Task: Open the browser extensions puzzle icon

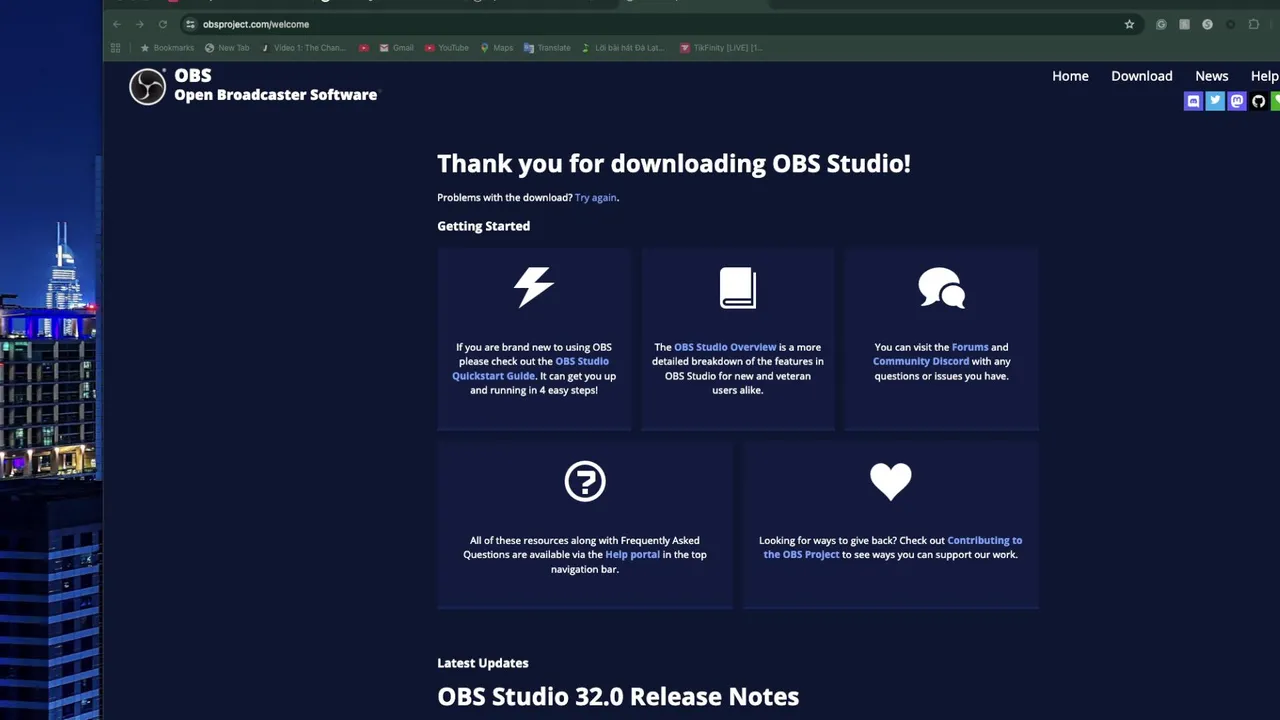Action: pos(1254,24)
